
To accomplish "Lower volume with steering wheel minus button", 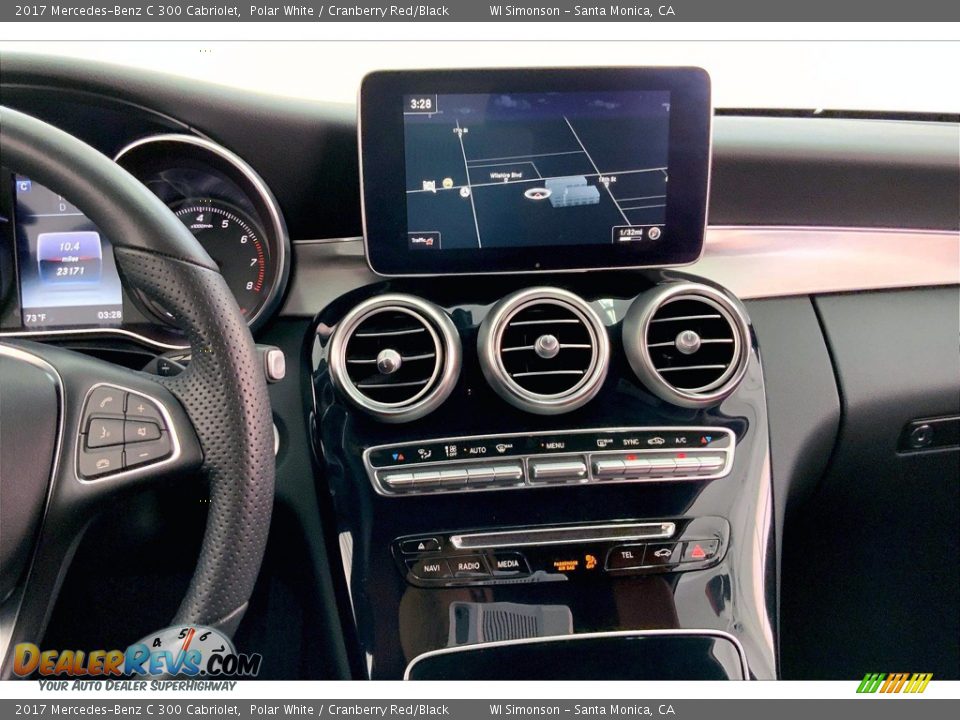I will click(x=144, y=455).
